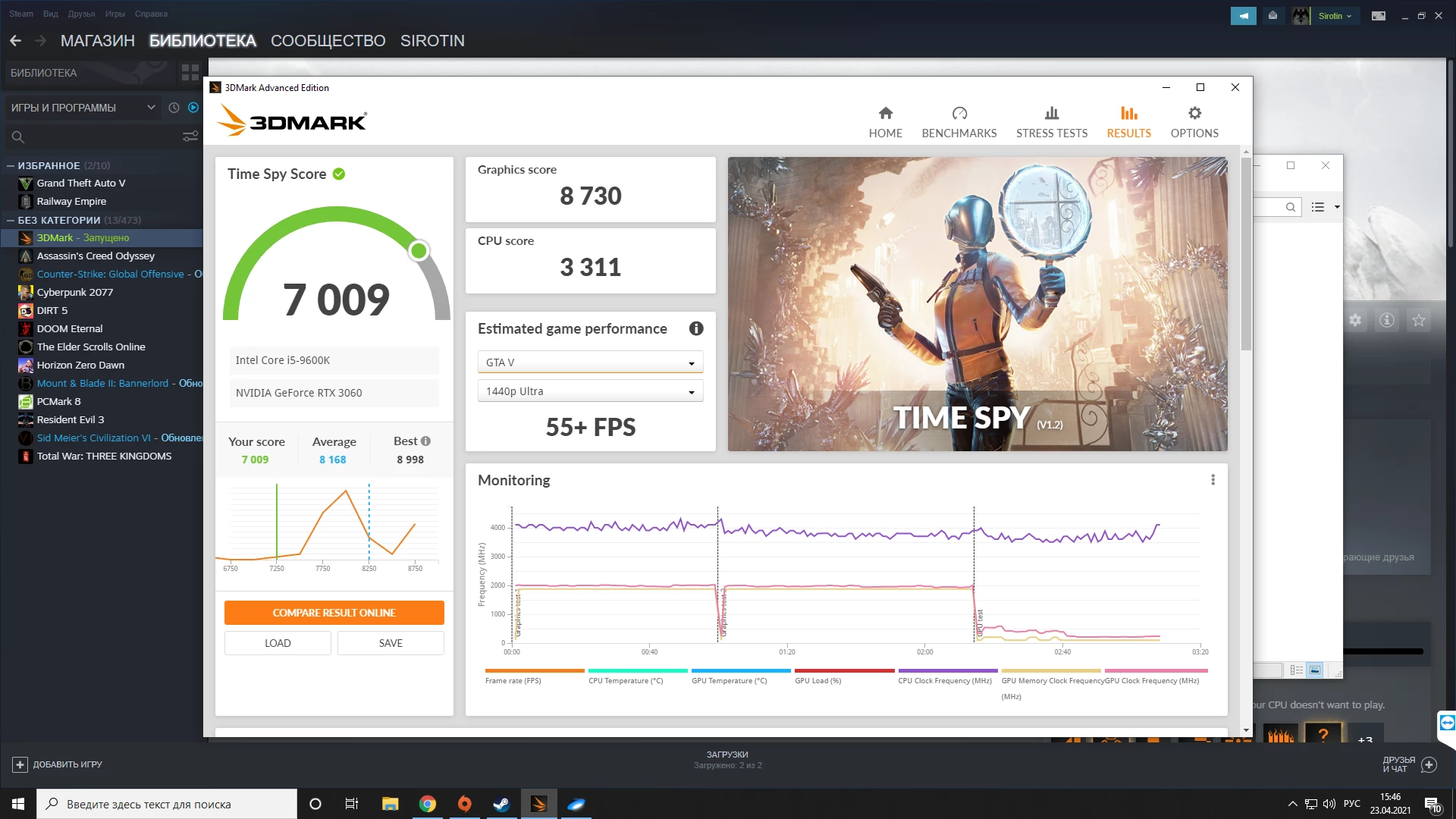Click the Save result button
This screenshot has width=1456, height=819.
[391, 643]
